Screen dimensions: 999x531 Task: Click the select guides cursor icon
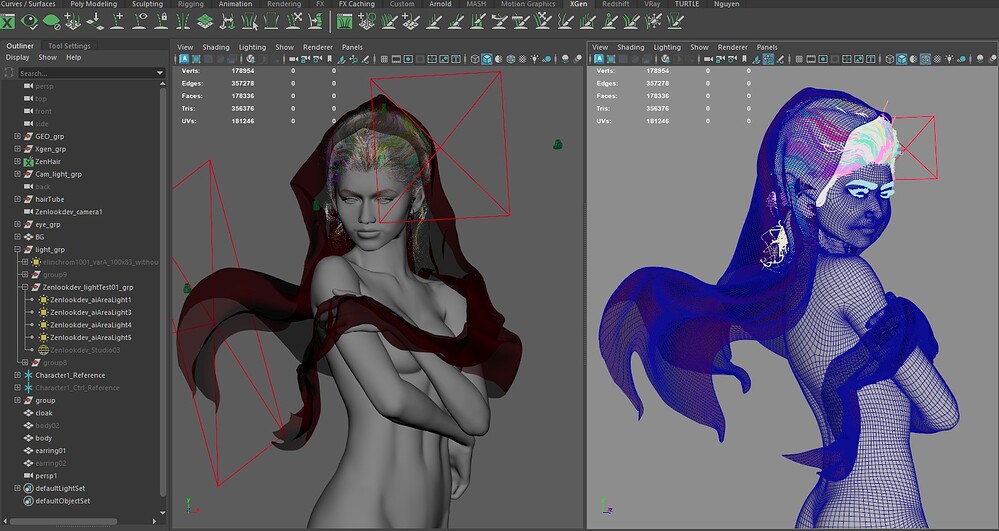point(248,22)
